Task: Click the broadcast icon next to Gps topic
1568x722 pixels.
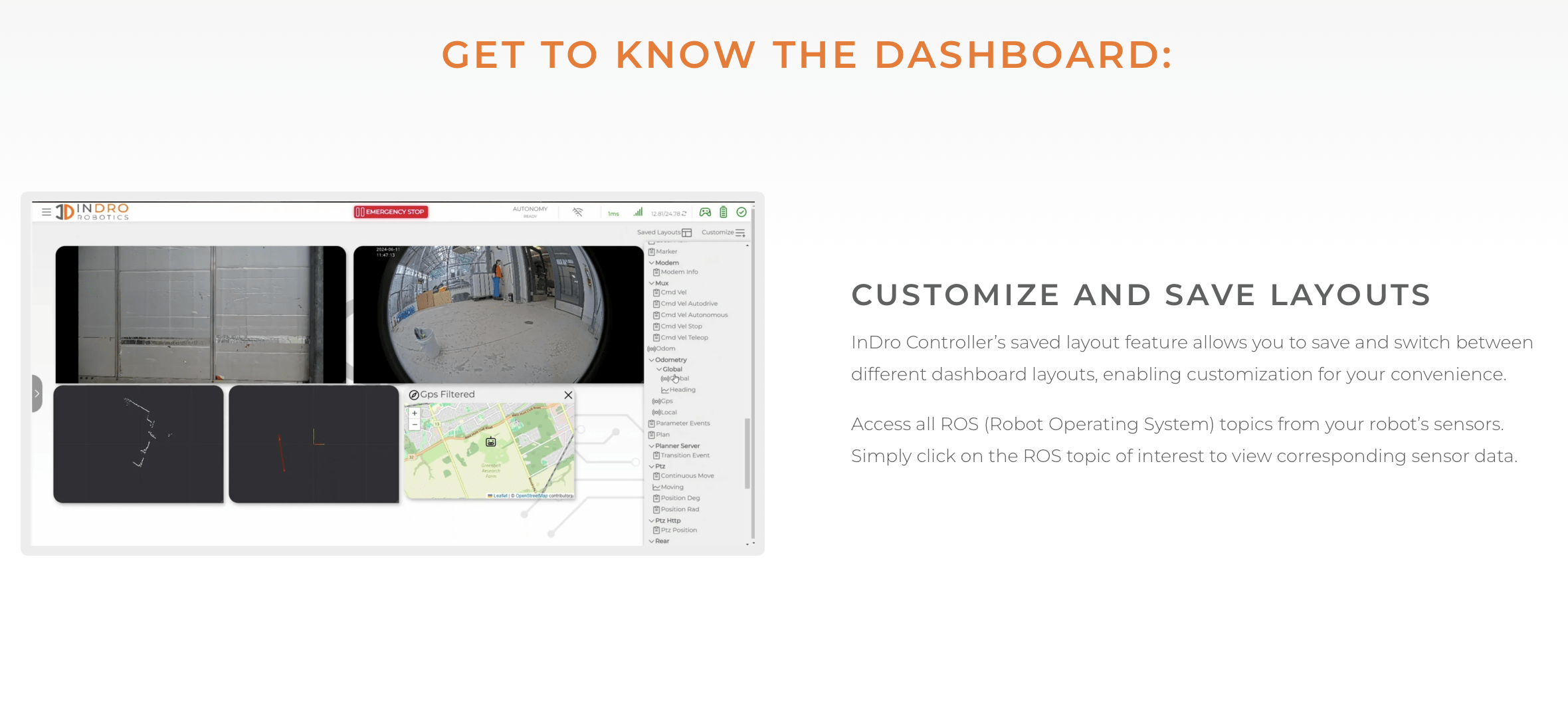Action: point(656,401)
